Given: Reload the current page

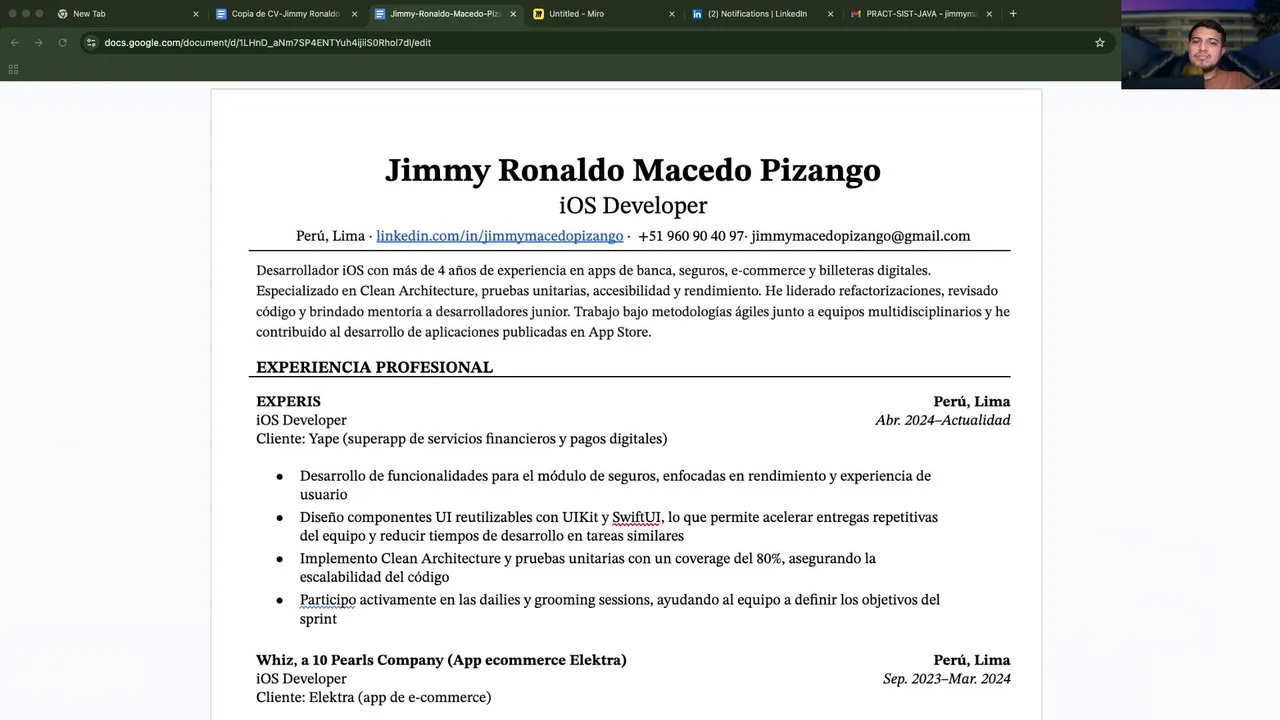Looking at the screenshot, I should pos(62,43).
